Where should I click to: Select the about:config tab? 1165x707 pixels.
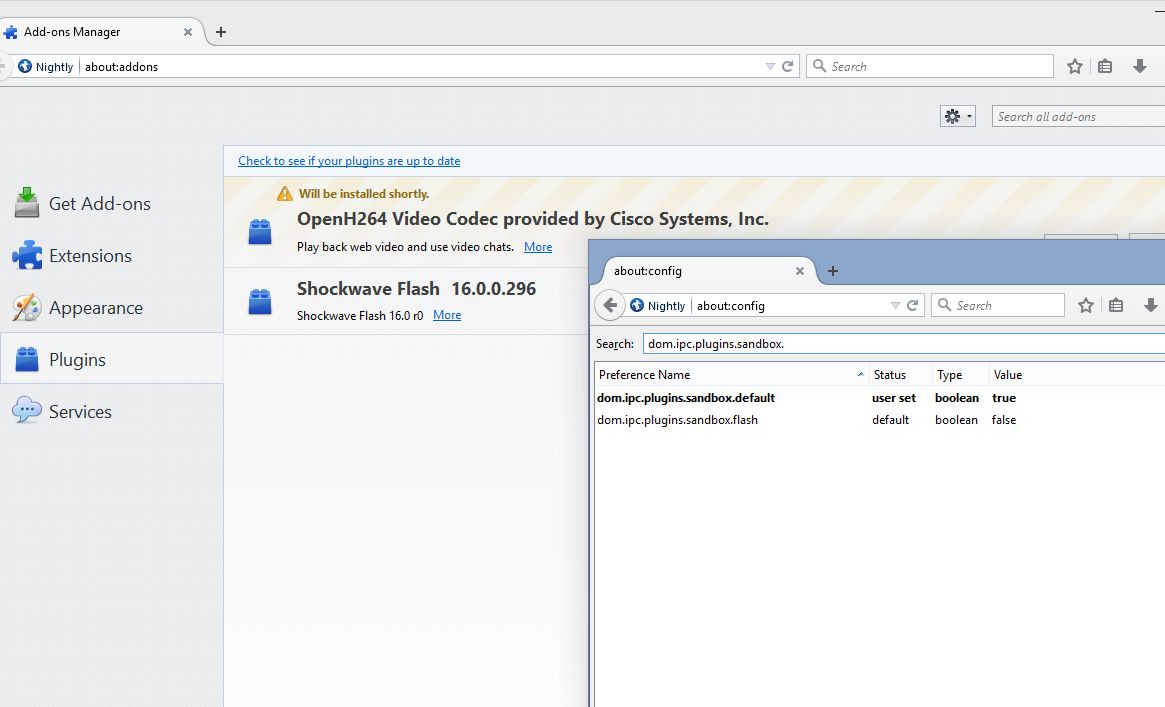[706, 271]
